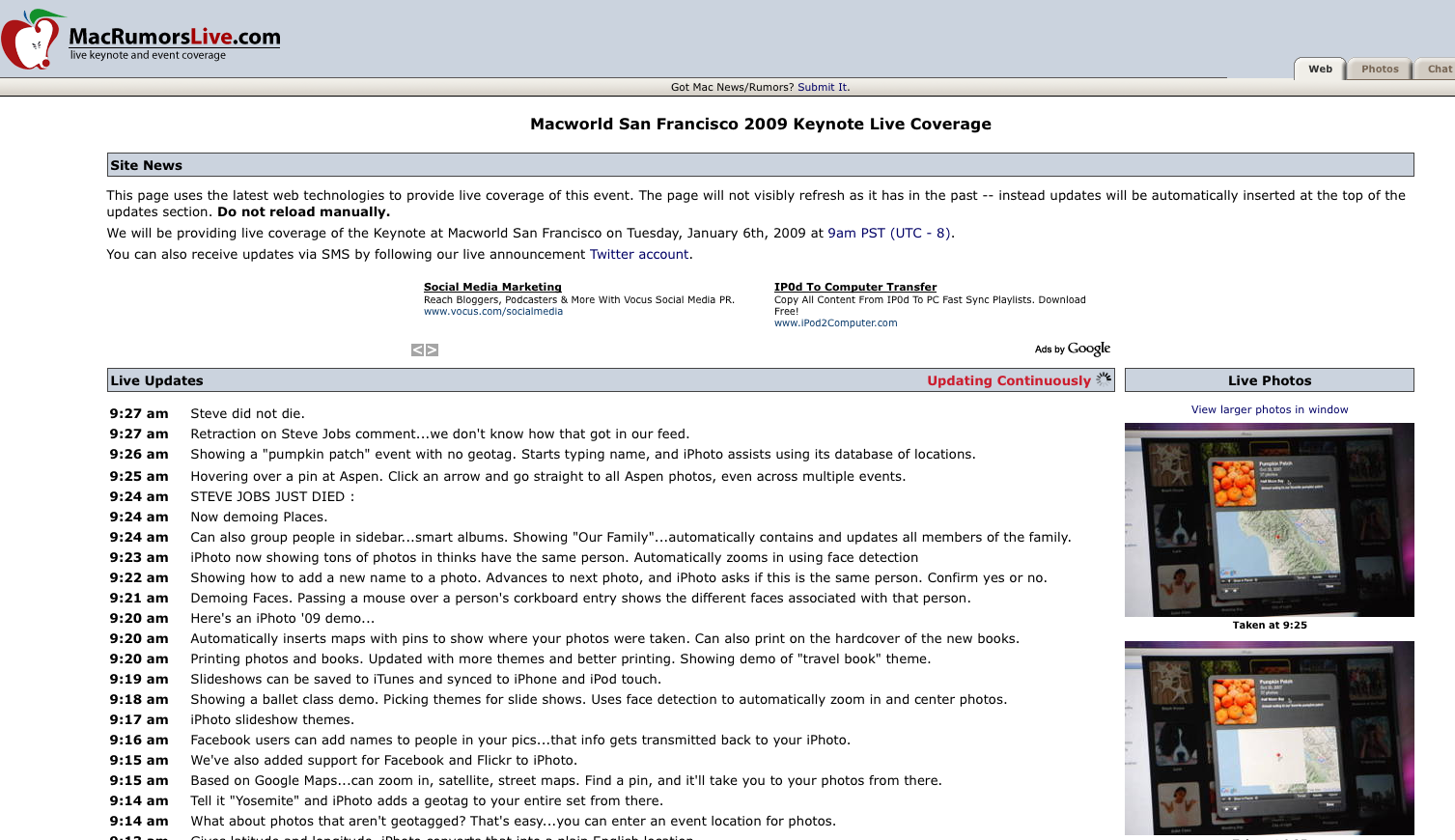Click the 'Showing a "pumpkin patch" event' update
This screenshot has height=840, width=1455.
pos(583,454)
